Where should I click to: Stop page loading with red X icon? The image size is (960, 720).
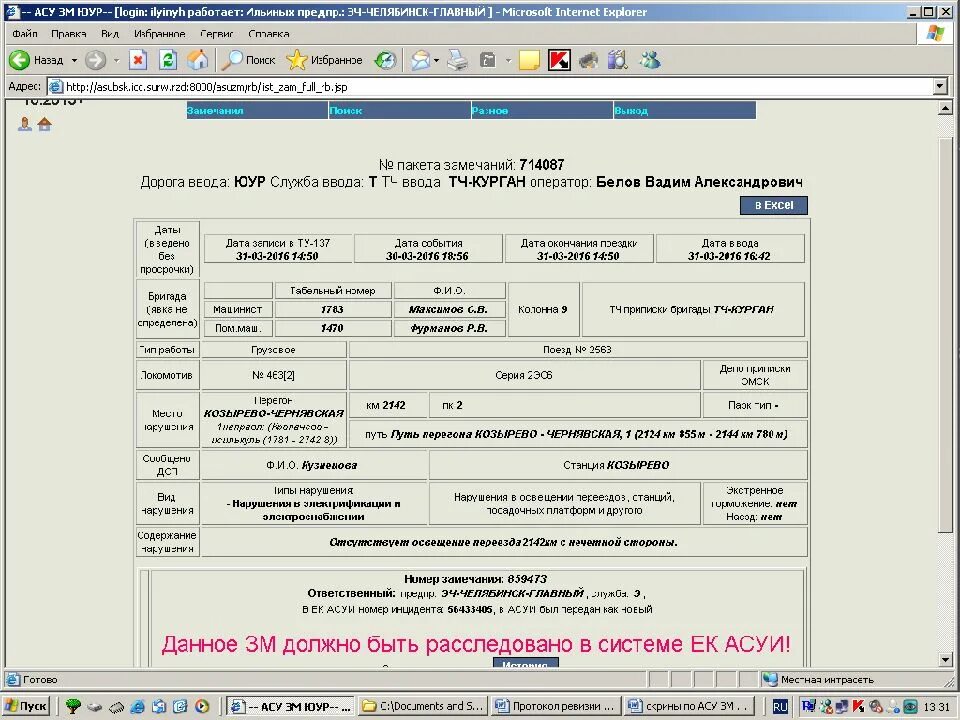click(x=138, y=60)
